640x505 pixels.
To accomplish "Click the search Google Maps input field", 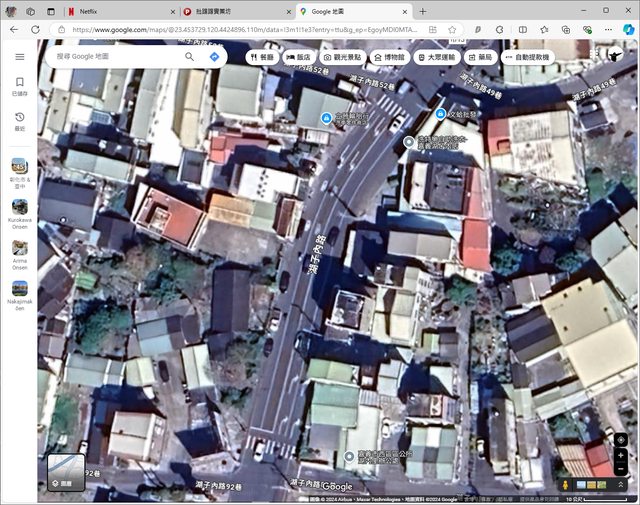I will tap(115, 57).
